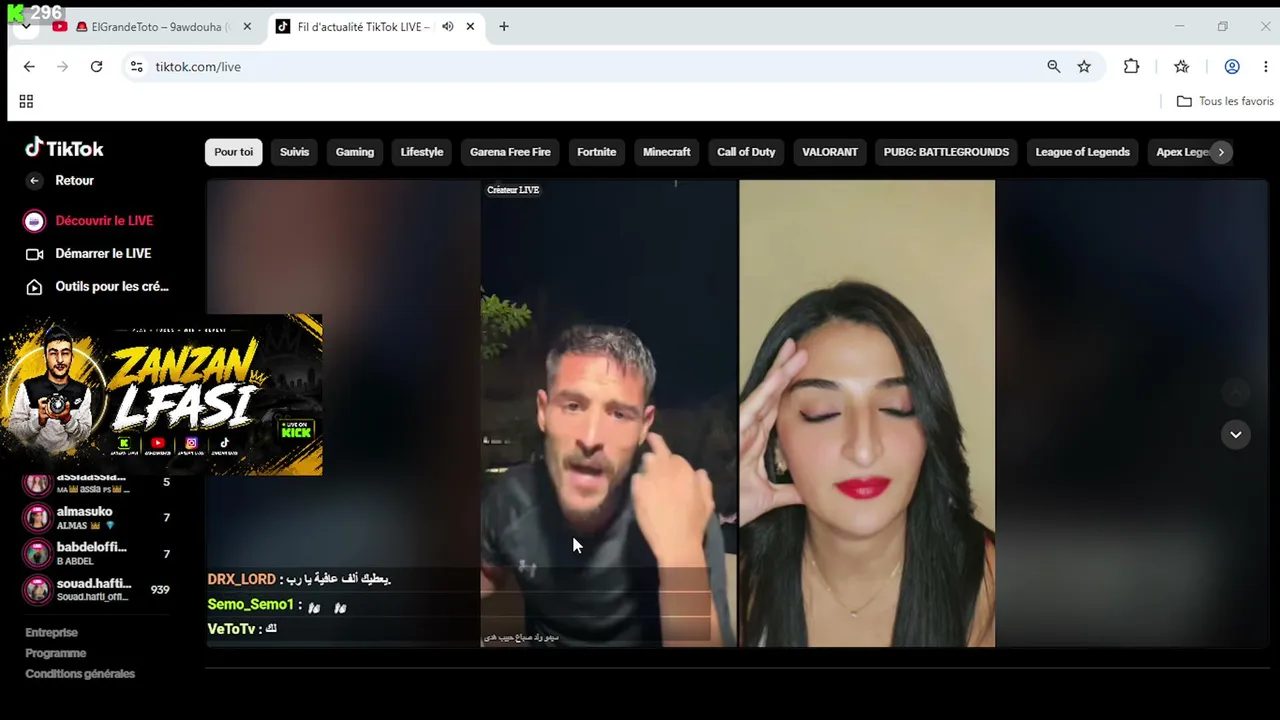The width and height of the screenshot is (1280, 720).
Task: View site information icon beside the URL
Action: point(137,67)
